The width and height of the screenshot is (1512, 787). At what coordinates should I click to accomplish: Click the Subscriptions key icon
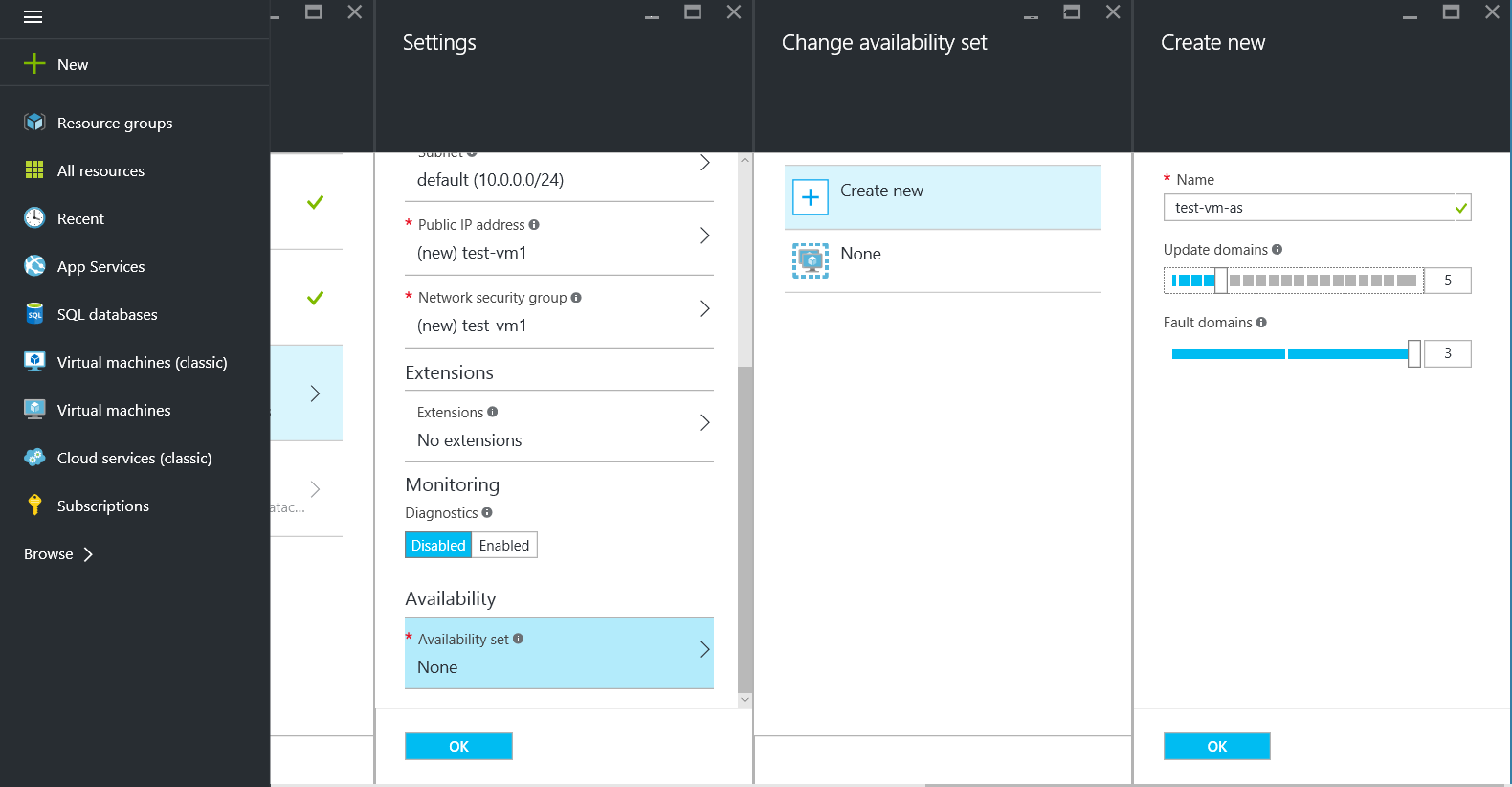point(34,505)
